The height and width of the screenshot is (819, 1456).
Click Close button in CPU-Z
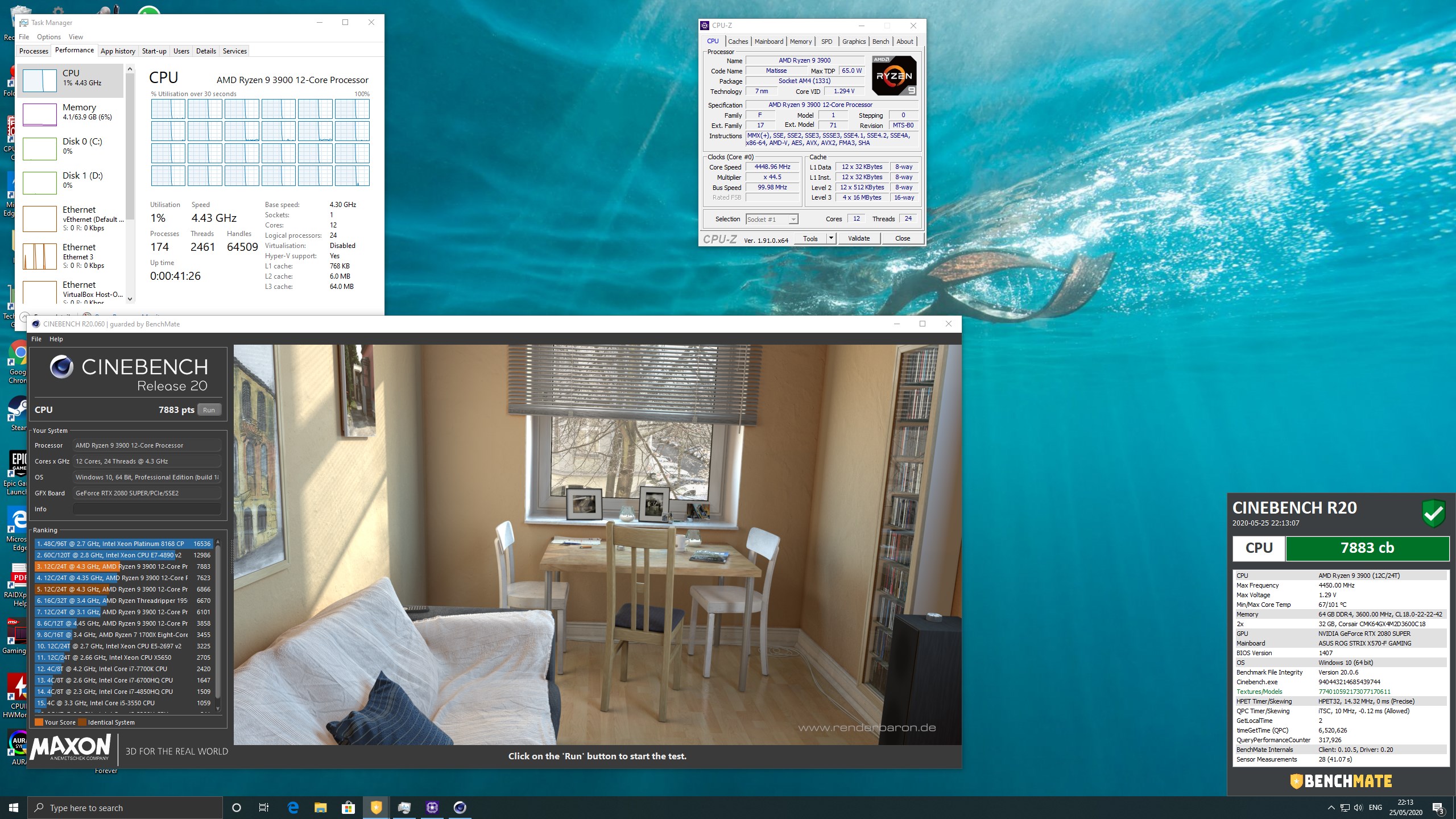click(903, 238)
